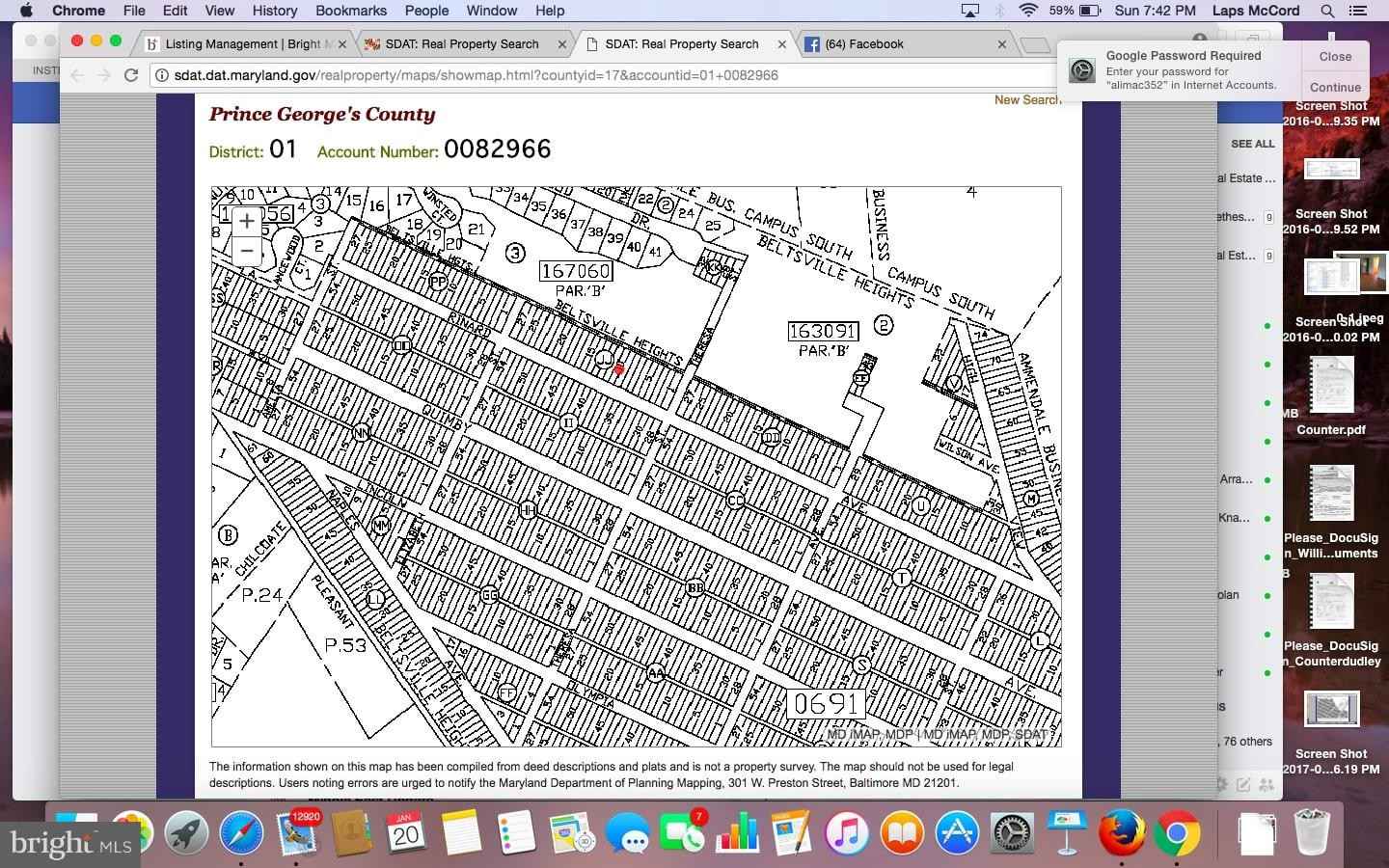Dismiss the password notification with Close
The width and height of the screenshot is (1389, 868).
pos(1335,57)
